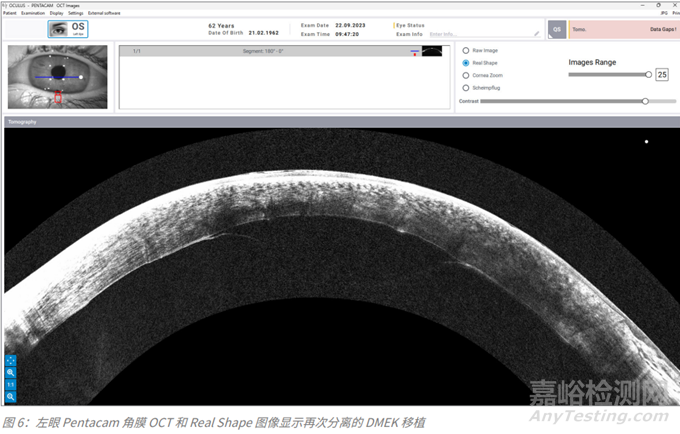The image size is (680, 434).
Task: Enable the Scheimpflug view option
Action: click(x=465, y=88)
